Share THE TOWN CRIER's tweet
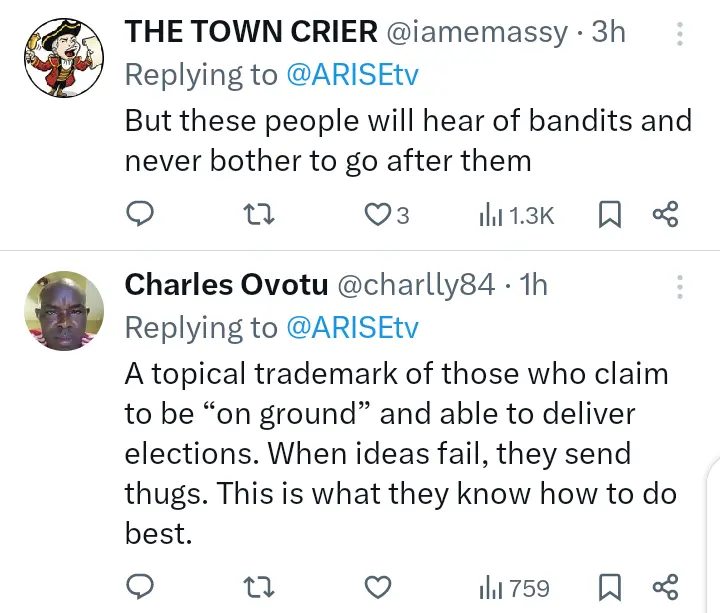 tap(665, 214)
